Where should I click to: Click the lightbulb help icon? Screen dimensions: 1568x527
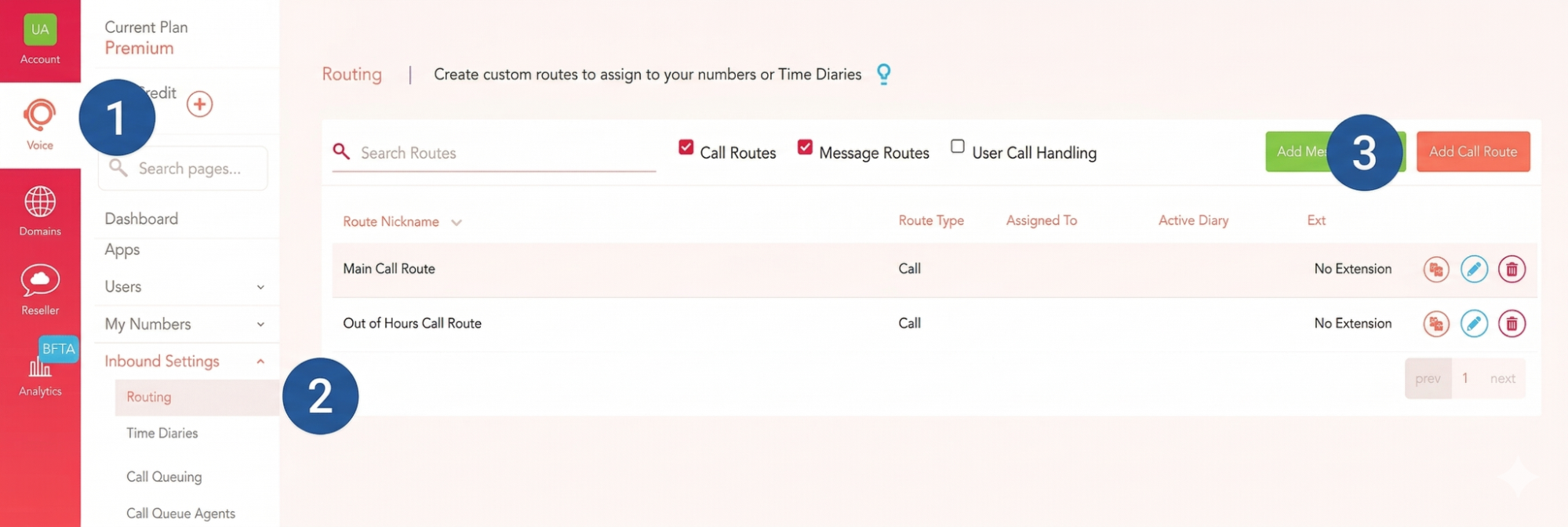coord(883,74)
